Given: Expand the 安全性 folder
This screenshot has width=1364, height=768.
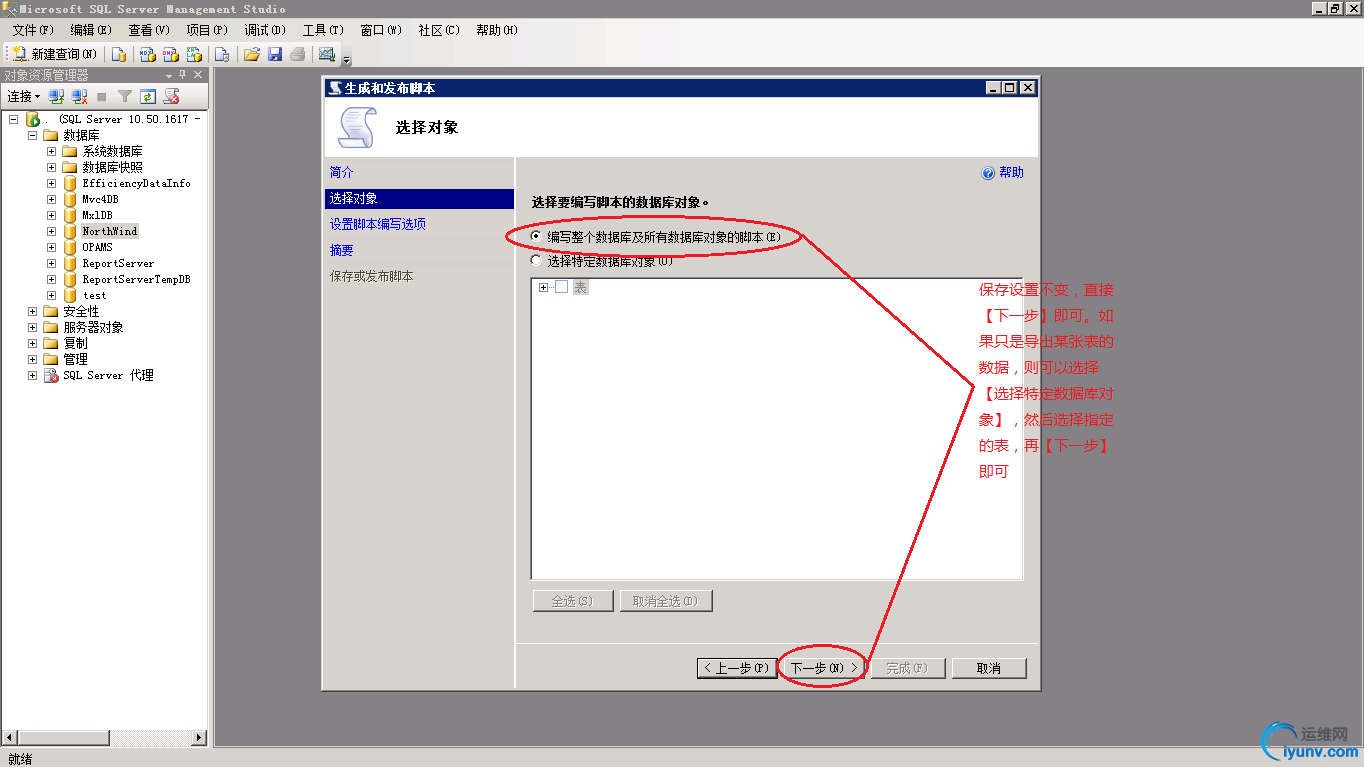Looking at the screenshot, I should pos(32,311).
